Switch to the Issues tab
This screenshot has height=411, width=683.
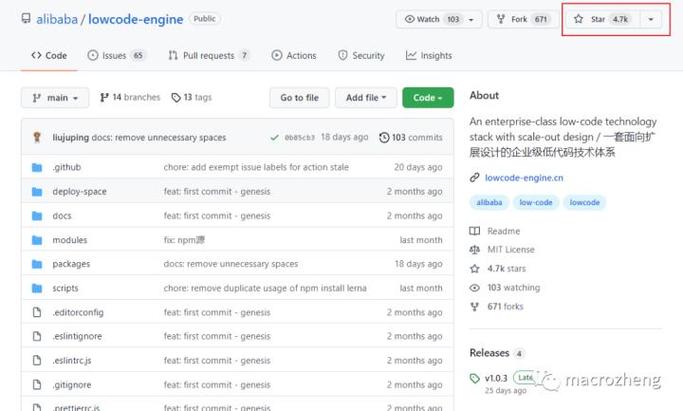[116, 56]
